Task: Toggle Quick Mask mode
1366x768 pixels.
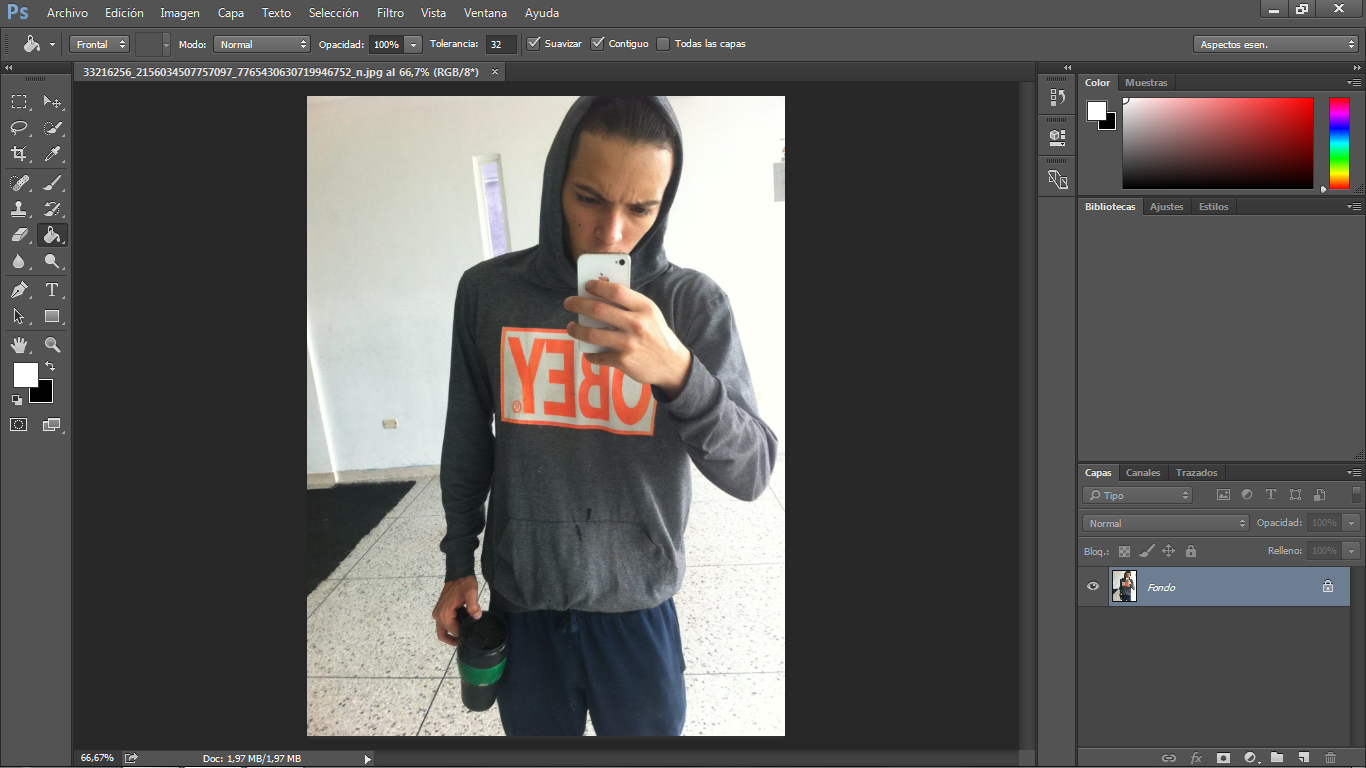Action: pyautogui.click(x=19, y=424)
